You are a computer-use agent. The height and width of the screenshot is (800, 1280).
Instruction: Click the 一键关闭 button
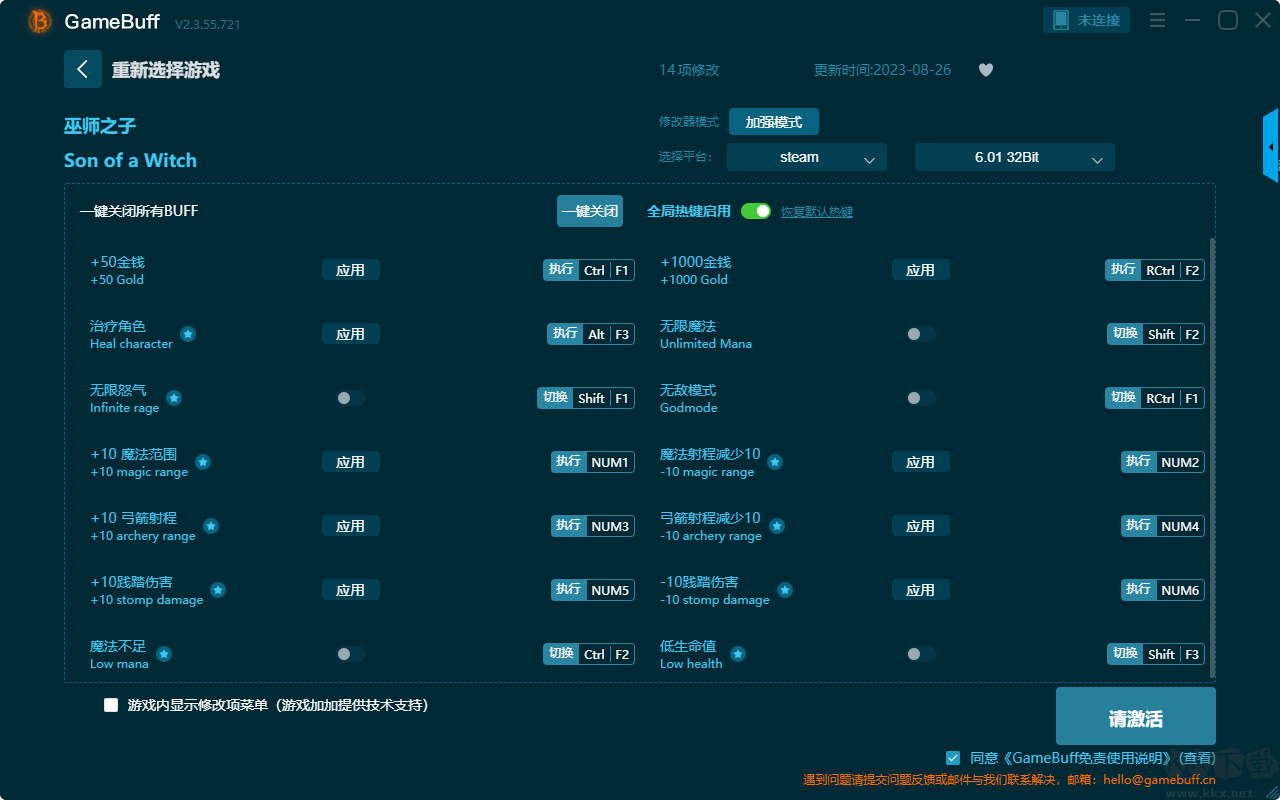pyautogui.click(x=590, y=211)
